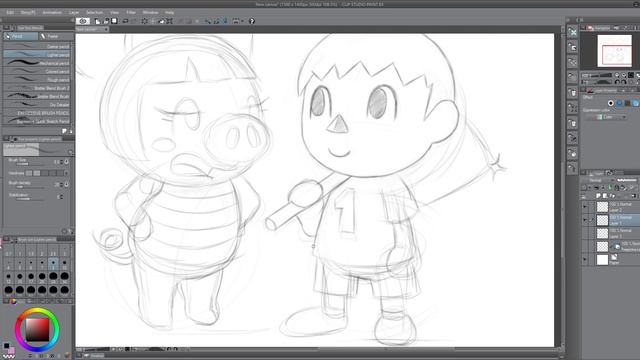Select the pink sub drawing color swatch
This screenshot has height=360, width=640.
coord(11,350)
